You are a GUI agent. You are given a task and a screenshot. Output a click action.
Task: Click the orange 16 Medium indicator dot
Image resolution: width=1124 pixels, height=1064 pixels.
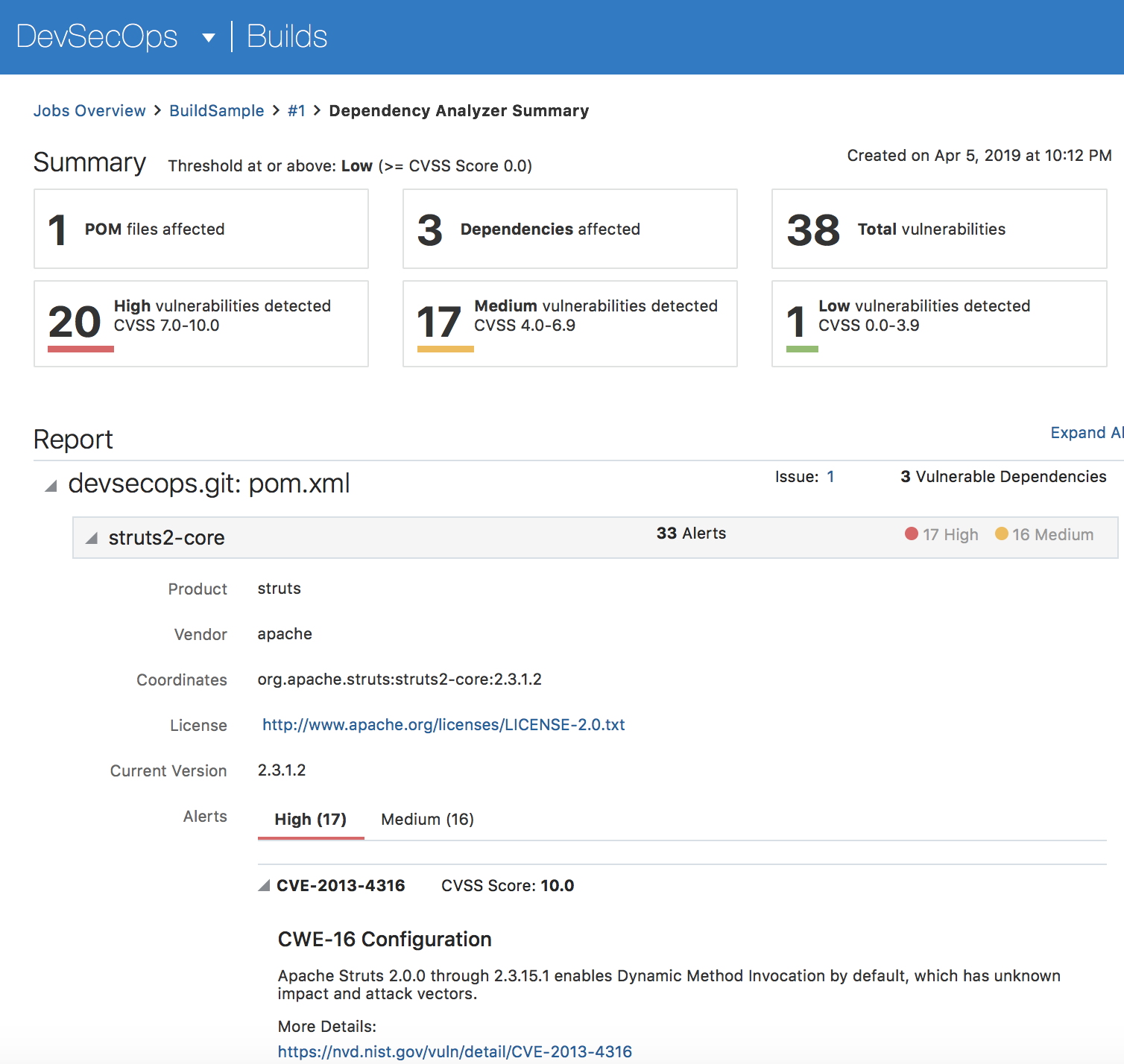click(x=1002, y=533)
